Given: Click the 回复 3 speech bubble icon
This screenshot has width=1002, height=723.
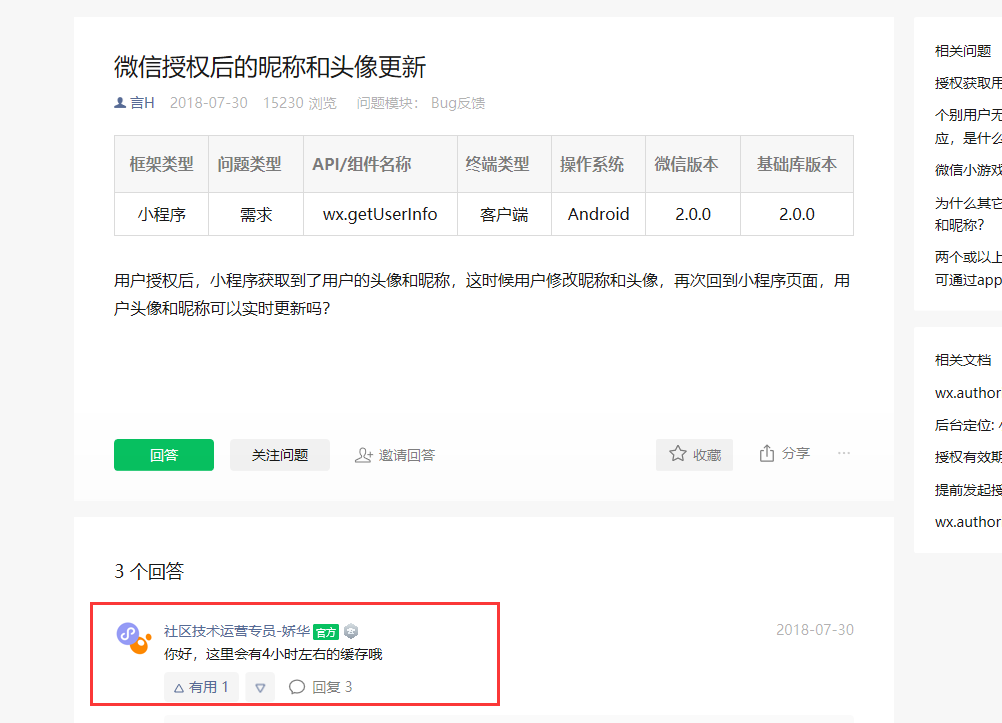Looking at the screenshot, I should tap(297, 687).
